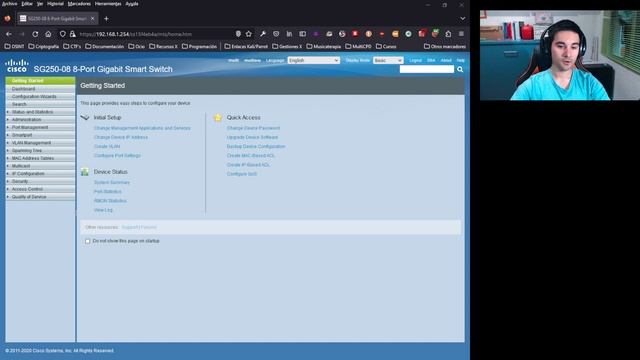Open the Marcadores menu
The width and height of the screenshot is (640, 360).
coord(79,4)
